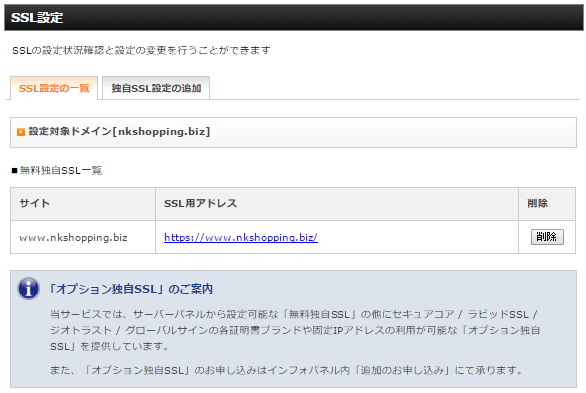586x393 pixels.
Task: Click the sentence beginning また、「オプション独自SSL」
Action: click(x=286, y=370)
